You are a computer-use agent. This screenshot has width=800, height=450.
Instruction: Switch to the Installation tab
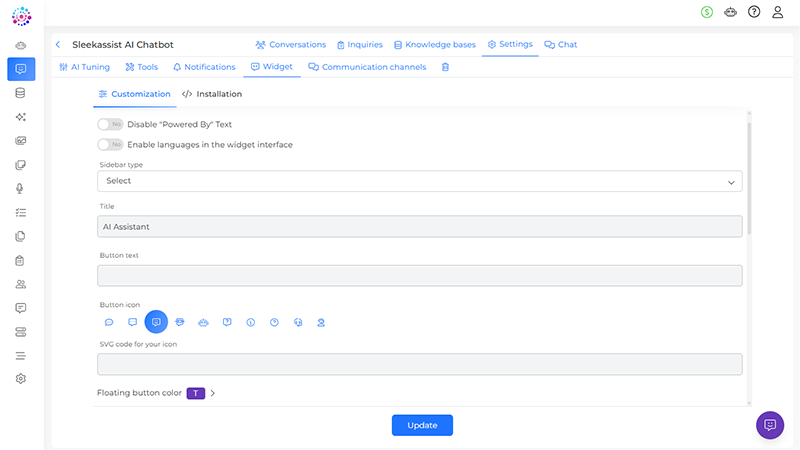tap(212, 94)
